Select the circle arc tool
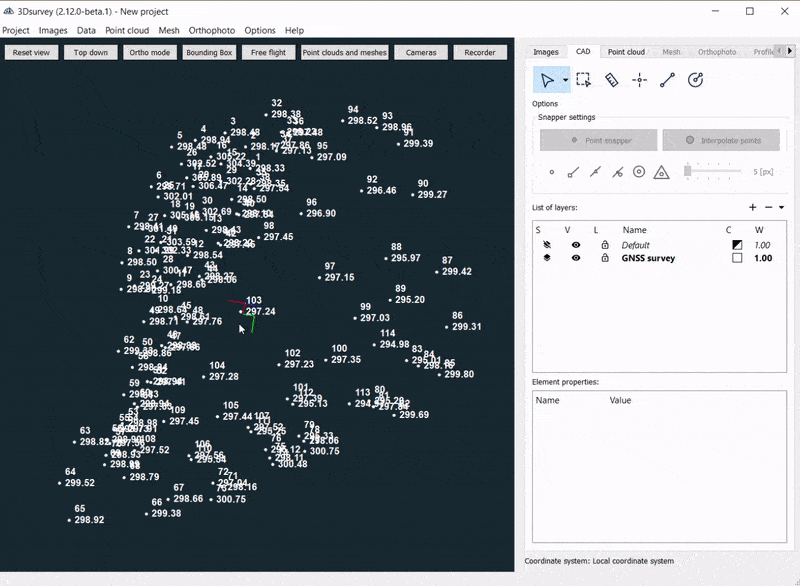This screenshot has height=586, width=800. 696,80
